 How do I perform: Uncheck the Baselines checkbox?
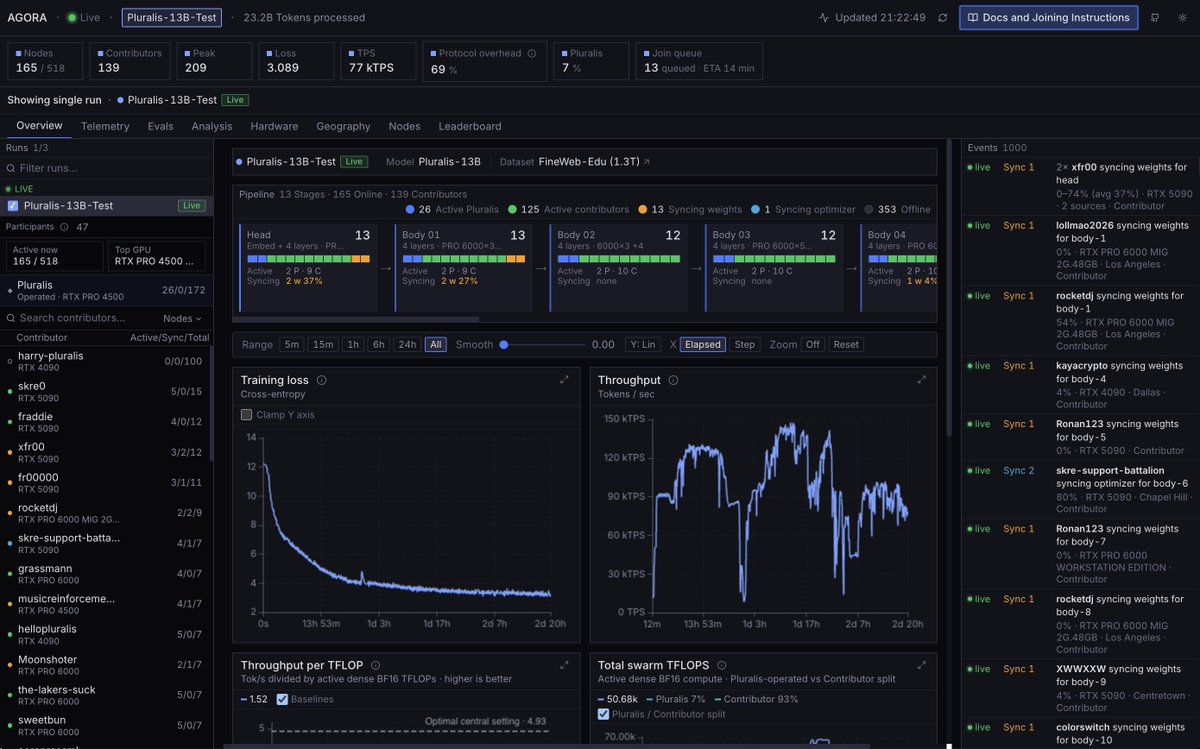[282, 699]
